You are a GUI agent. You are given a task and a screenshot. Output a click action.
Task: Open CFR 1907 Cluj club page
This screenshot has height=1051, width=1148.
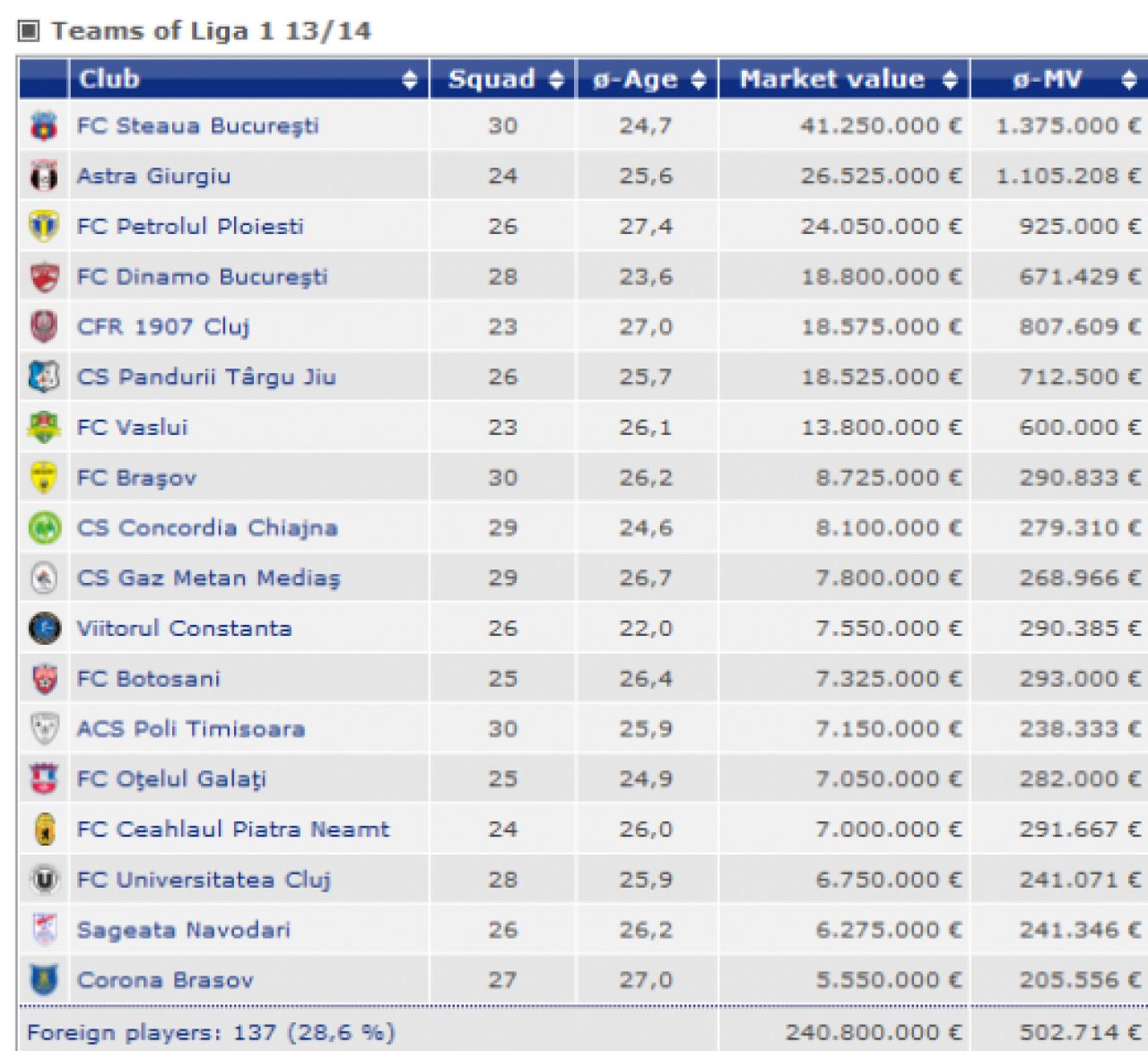[x=163, y=326]
